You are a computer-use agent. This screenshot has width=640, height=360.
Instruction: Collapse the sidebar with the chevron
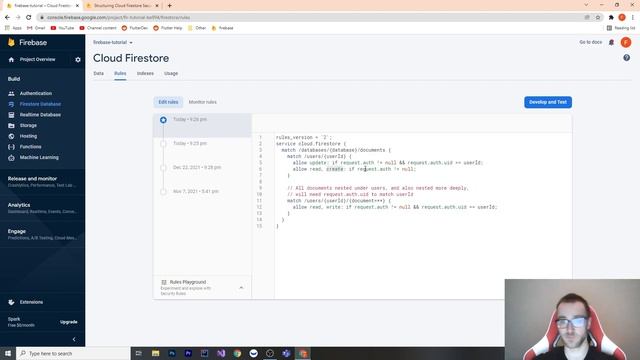74,339
